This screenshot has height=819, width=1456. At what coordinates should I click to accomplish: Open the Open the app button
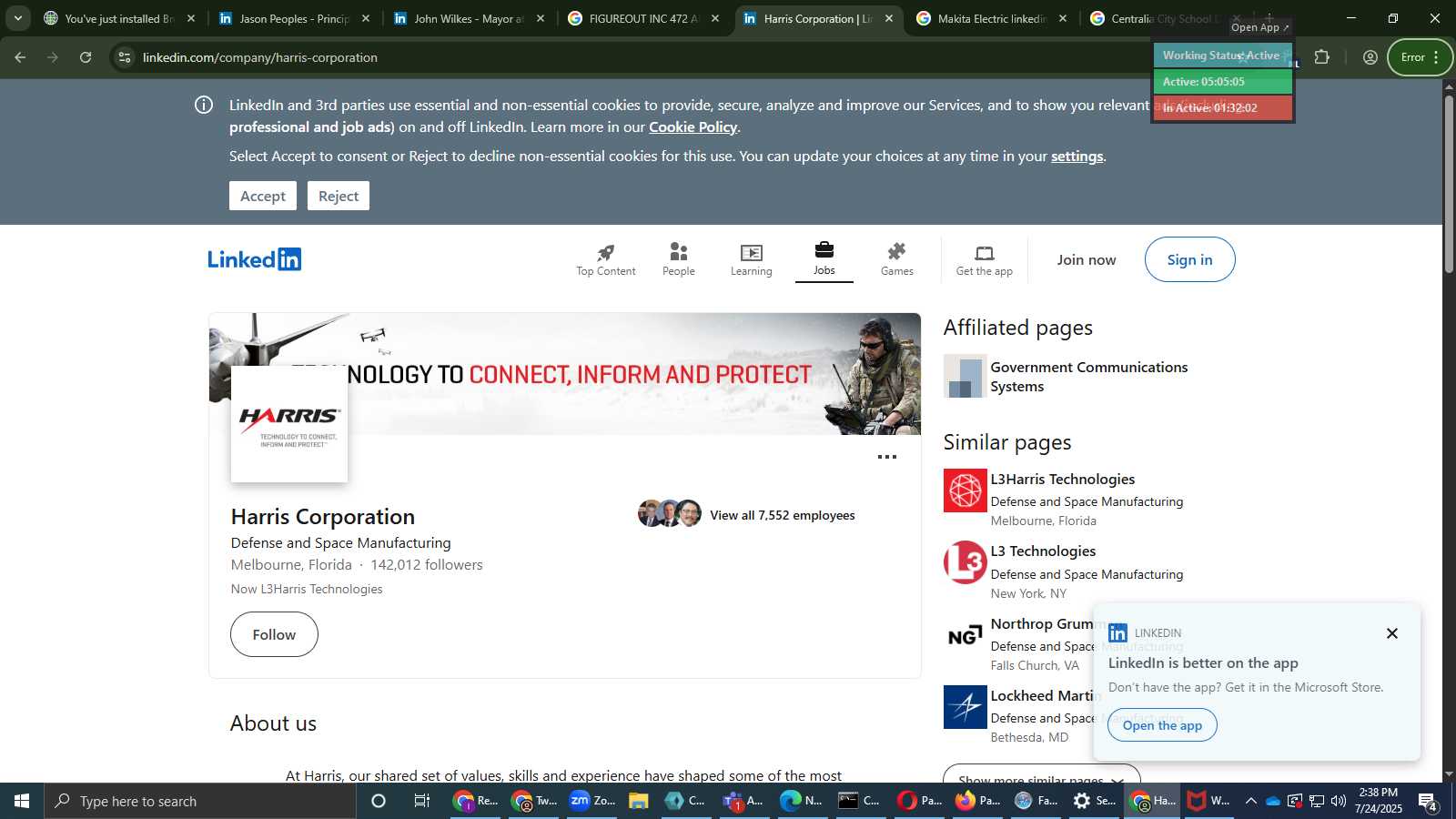tap(1162, 725)
